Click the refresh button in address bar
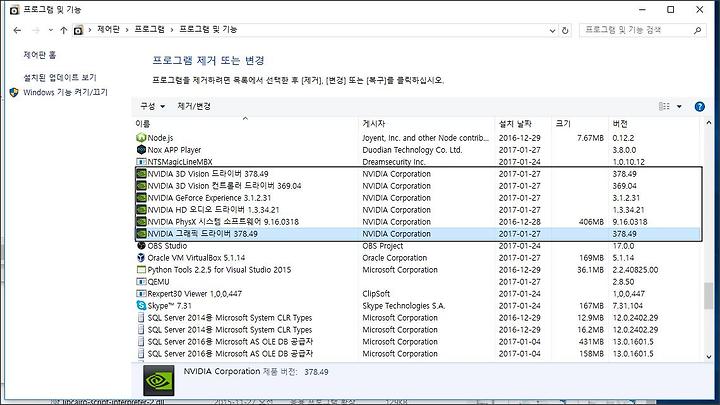 click(565, 30)
